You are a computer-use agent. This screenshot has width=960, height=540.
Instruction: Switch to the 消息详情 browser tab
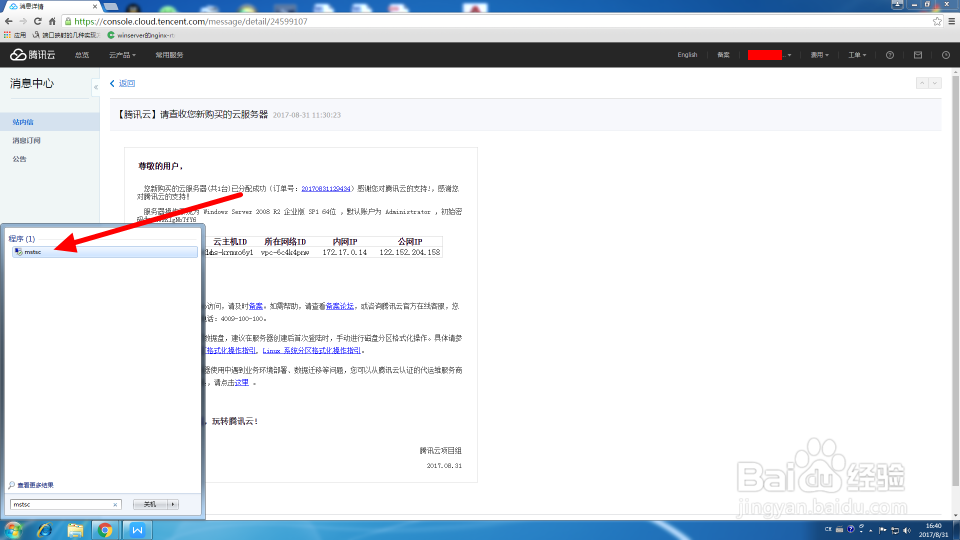pyautogui.click(x=52, y=6)
